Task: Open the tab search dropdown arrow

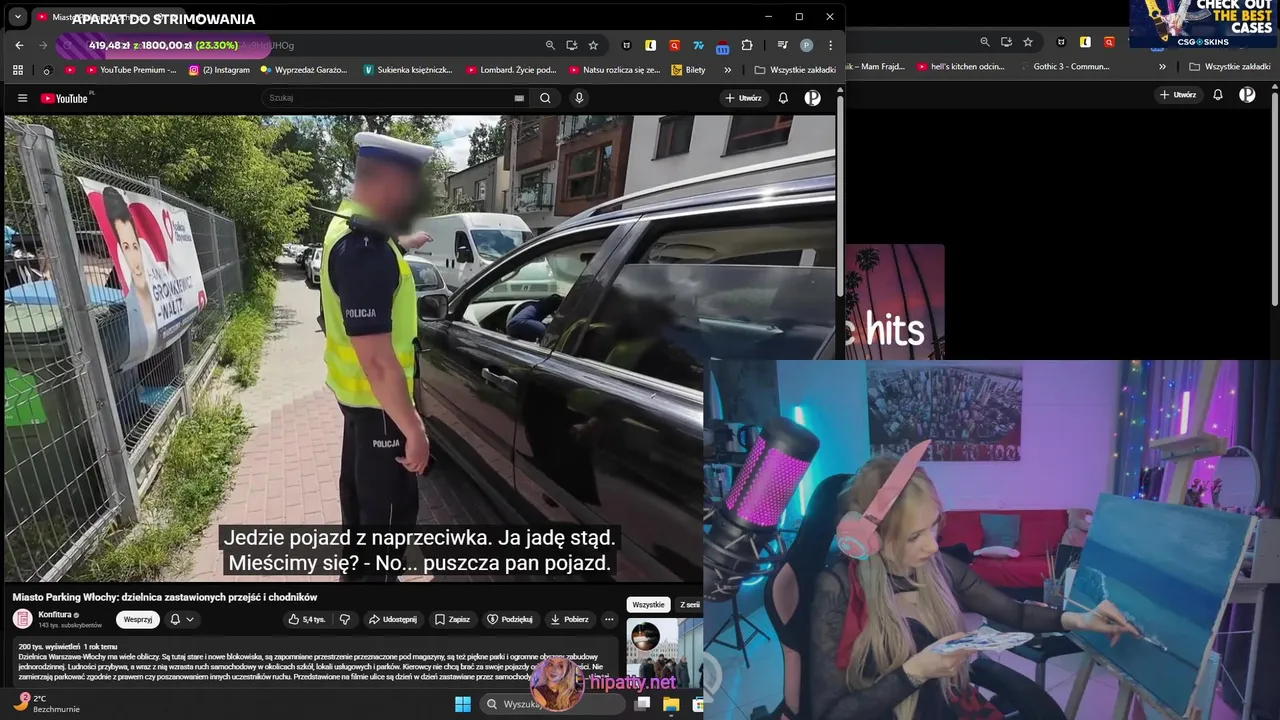Action: 17,17
